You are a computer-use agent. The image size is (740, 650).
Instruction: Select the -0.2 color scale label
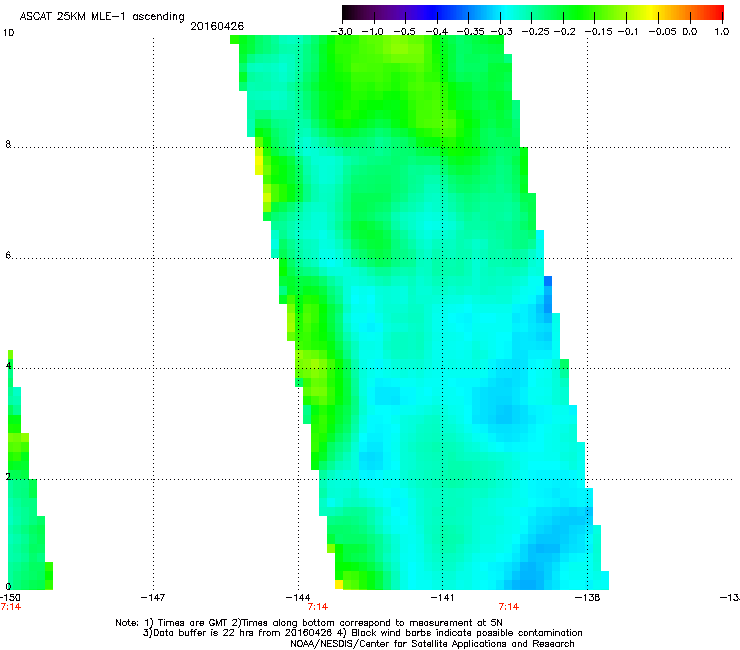(564, 32)
